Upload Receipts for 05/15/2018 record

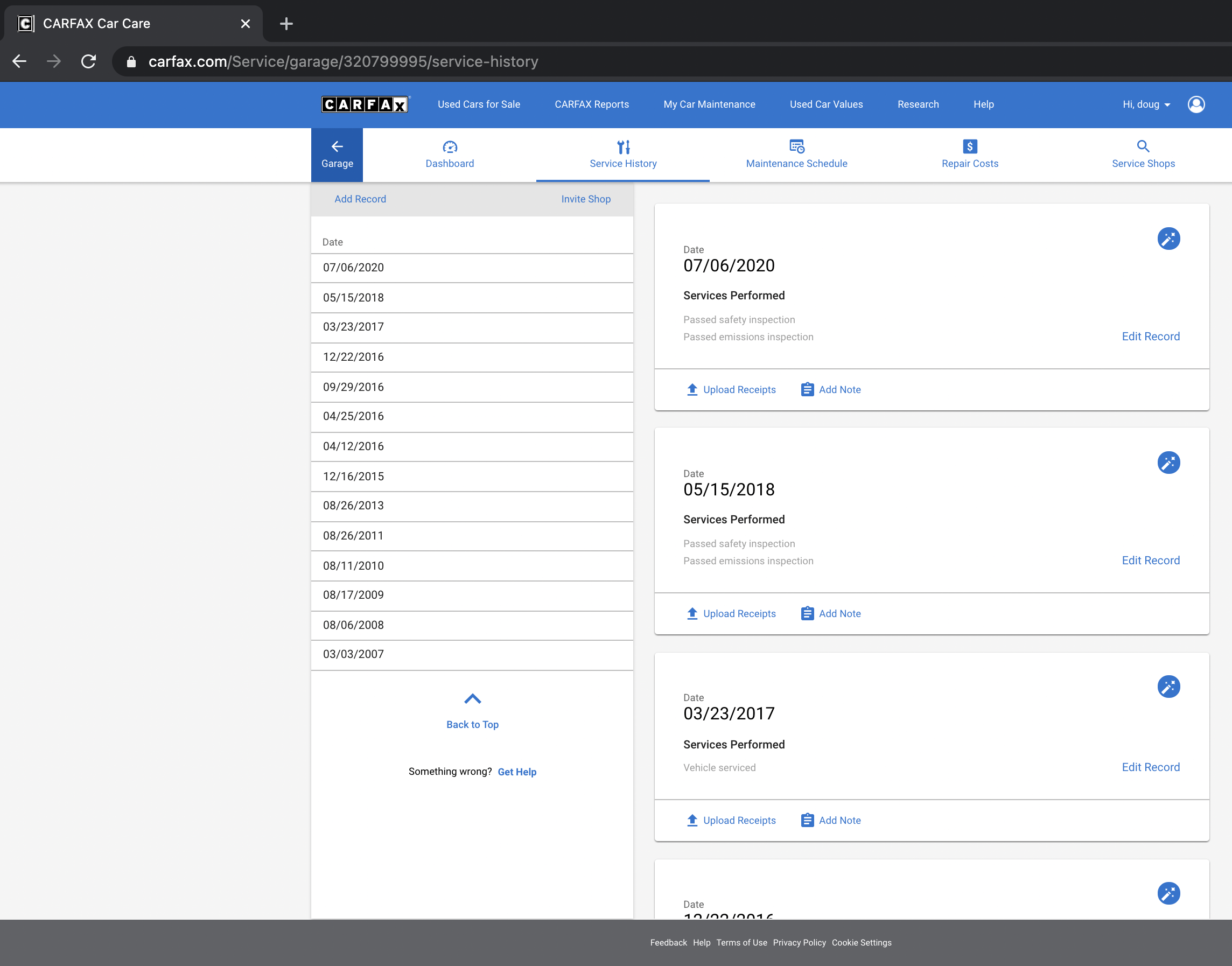pos(731,614)
